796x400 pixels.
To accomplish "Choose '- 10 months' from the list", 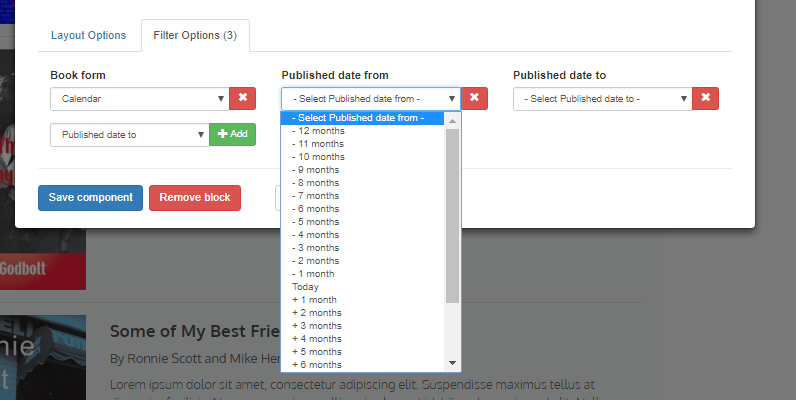I will coord(362,157).
